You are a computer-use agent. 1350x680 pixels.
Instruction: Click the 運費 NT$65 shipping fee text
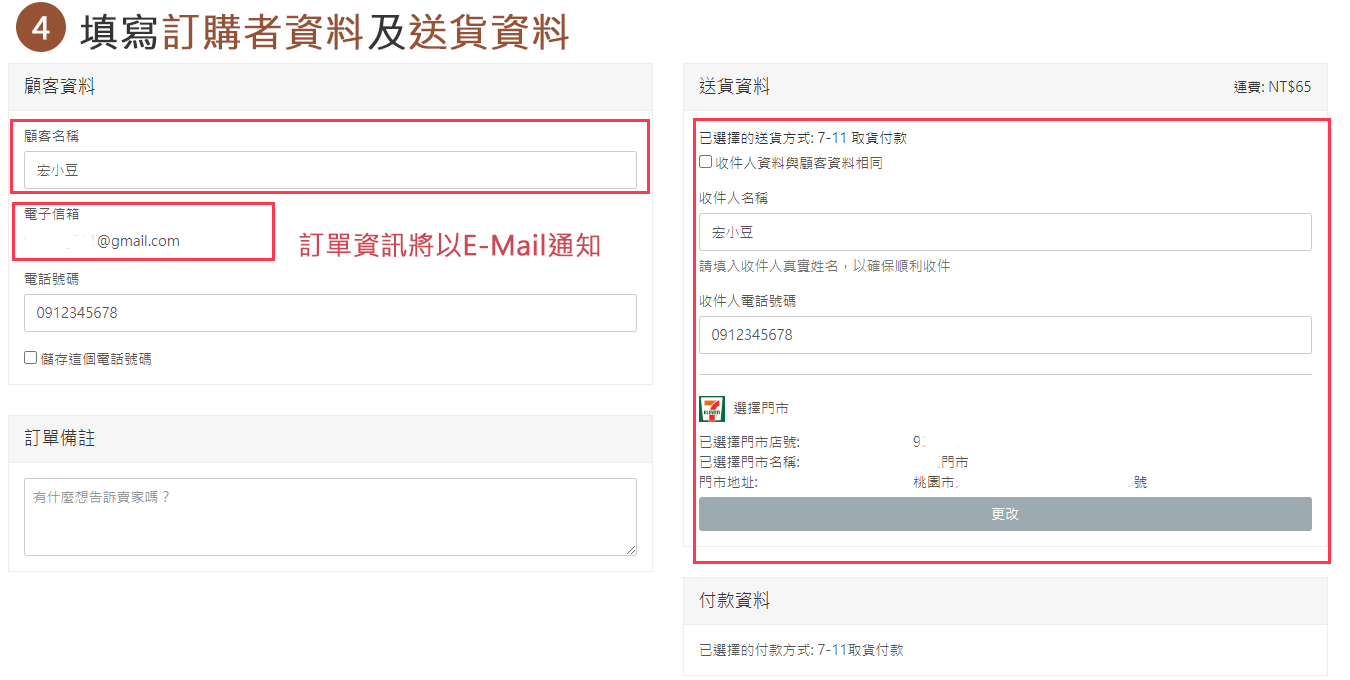click(1272, 87)
